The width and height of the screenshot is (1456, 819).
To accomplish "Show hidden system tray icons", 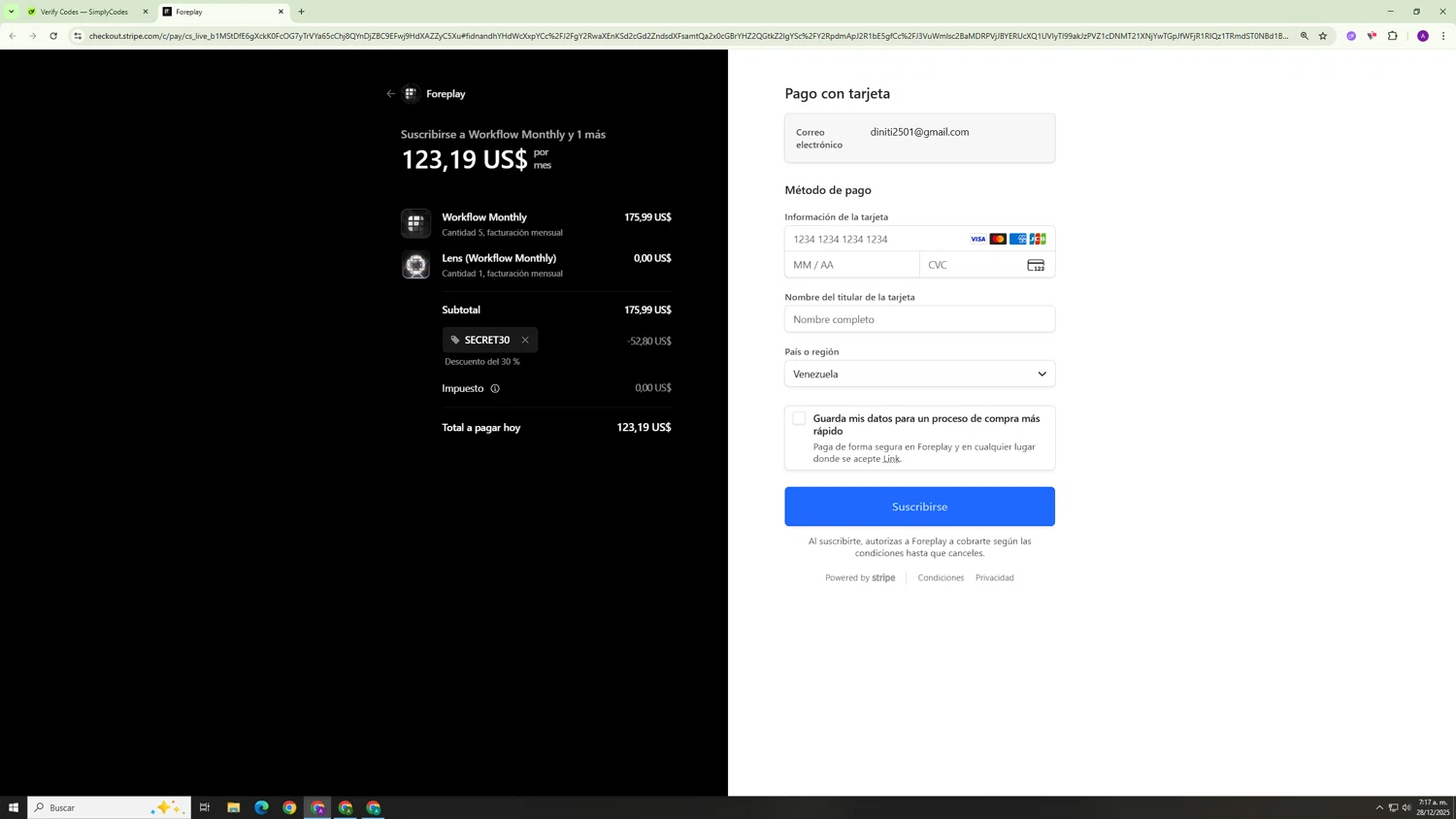I will pos(1379,807).
